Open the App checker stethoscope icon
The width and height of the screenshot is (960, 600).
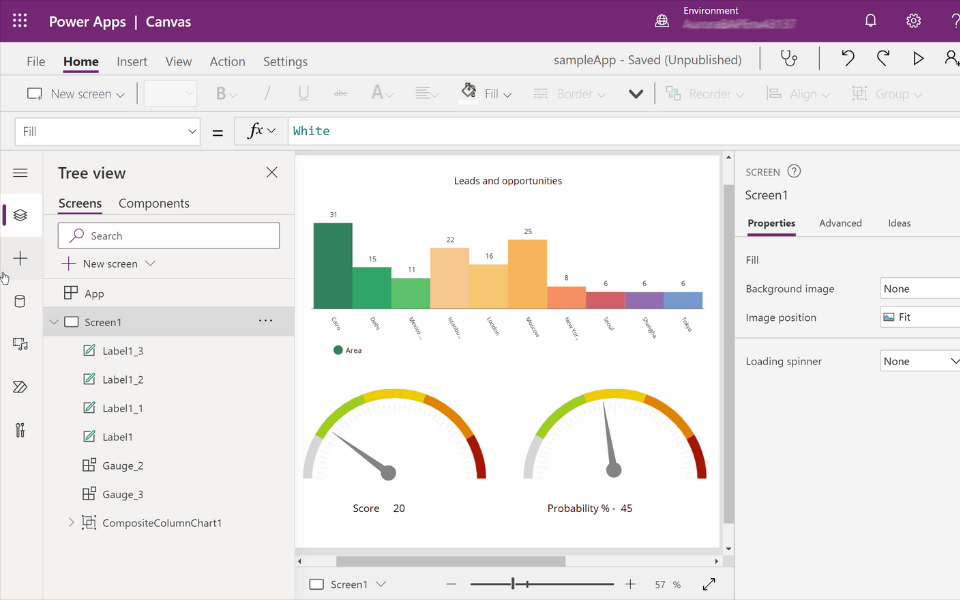[789, 59]
